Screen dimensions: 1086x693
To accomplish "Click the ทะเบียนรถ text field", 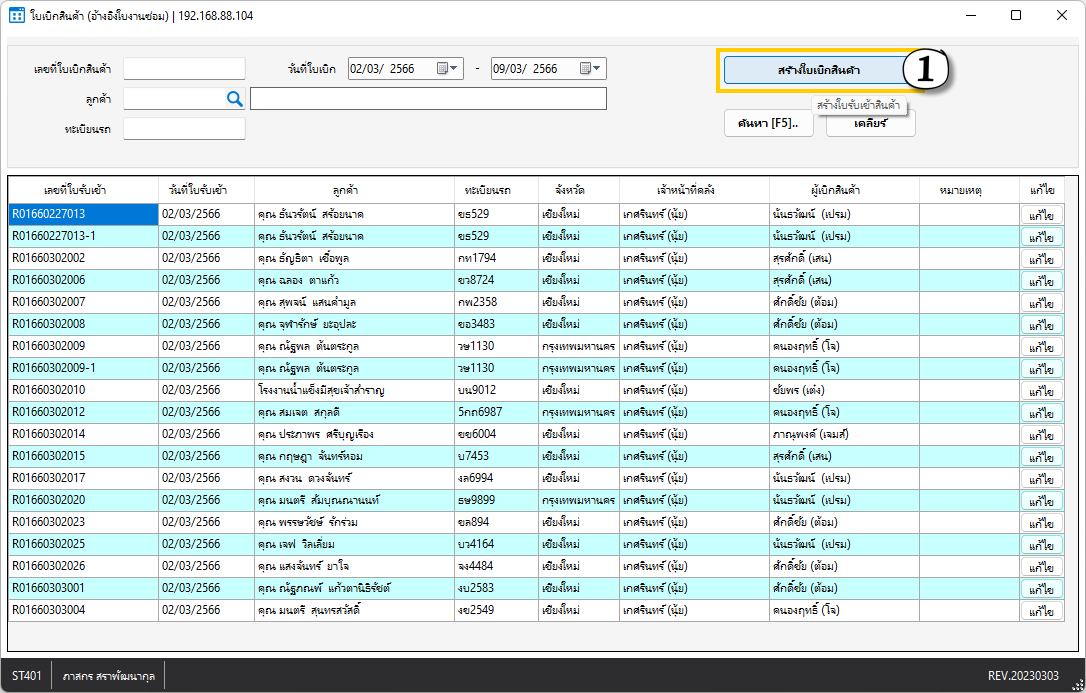I will coord(184,129).
